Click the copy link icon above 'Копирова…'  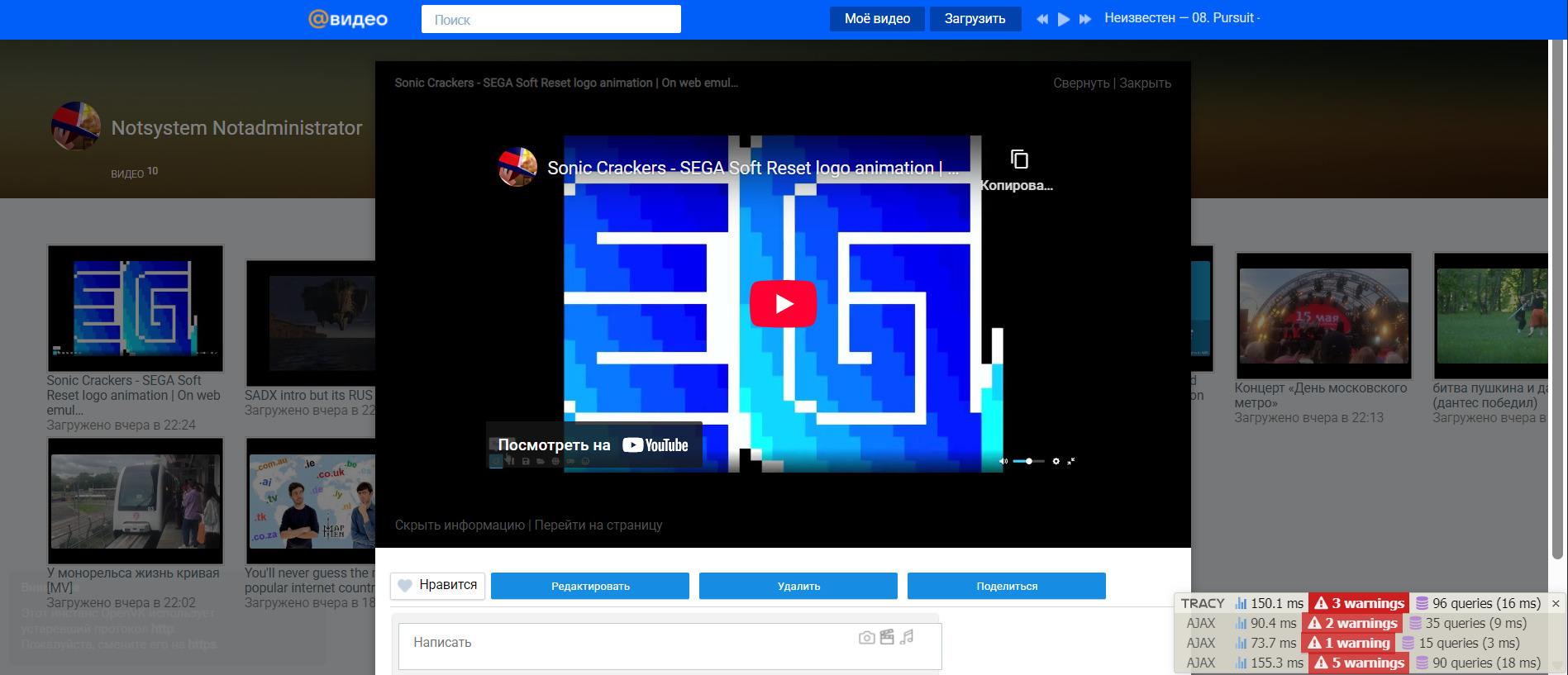tap(1019, 159)
